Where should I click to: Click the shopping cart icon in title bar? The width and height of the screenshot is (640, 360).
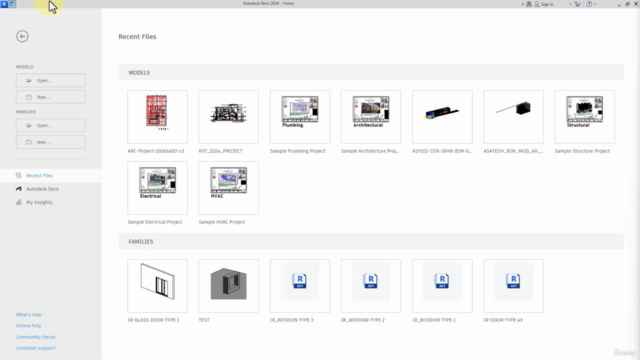pyautogui.click(x=578, y=4)
